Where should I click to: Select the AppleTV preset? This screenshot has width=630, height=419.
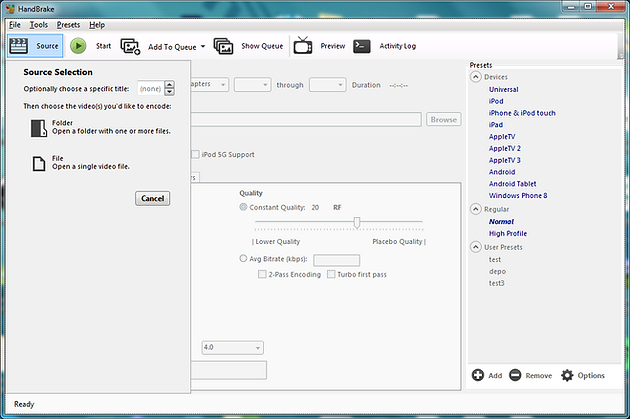point(502,137)
